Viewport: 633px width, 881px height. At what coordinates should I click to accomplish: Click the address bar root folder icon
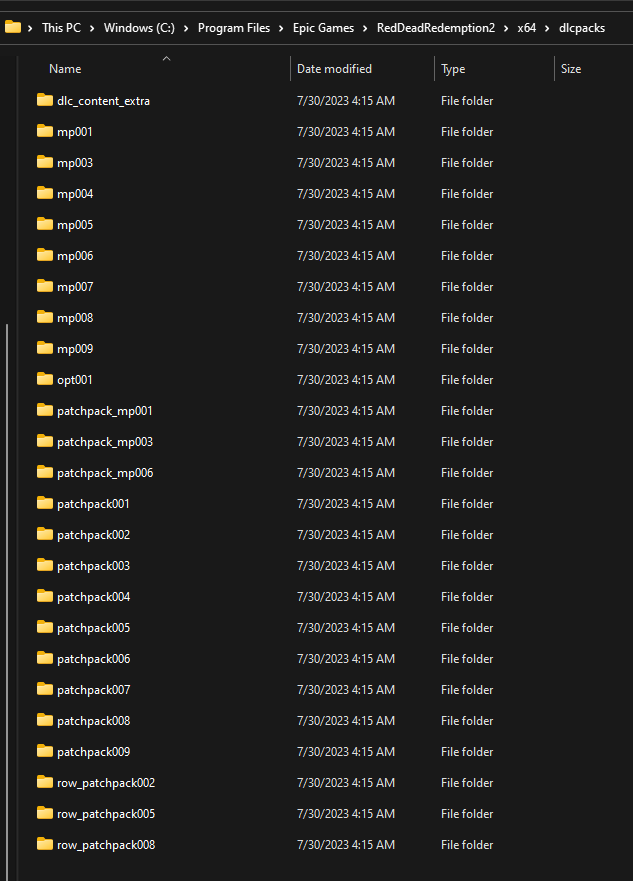coord(12,27)
